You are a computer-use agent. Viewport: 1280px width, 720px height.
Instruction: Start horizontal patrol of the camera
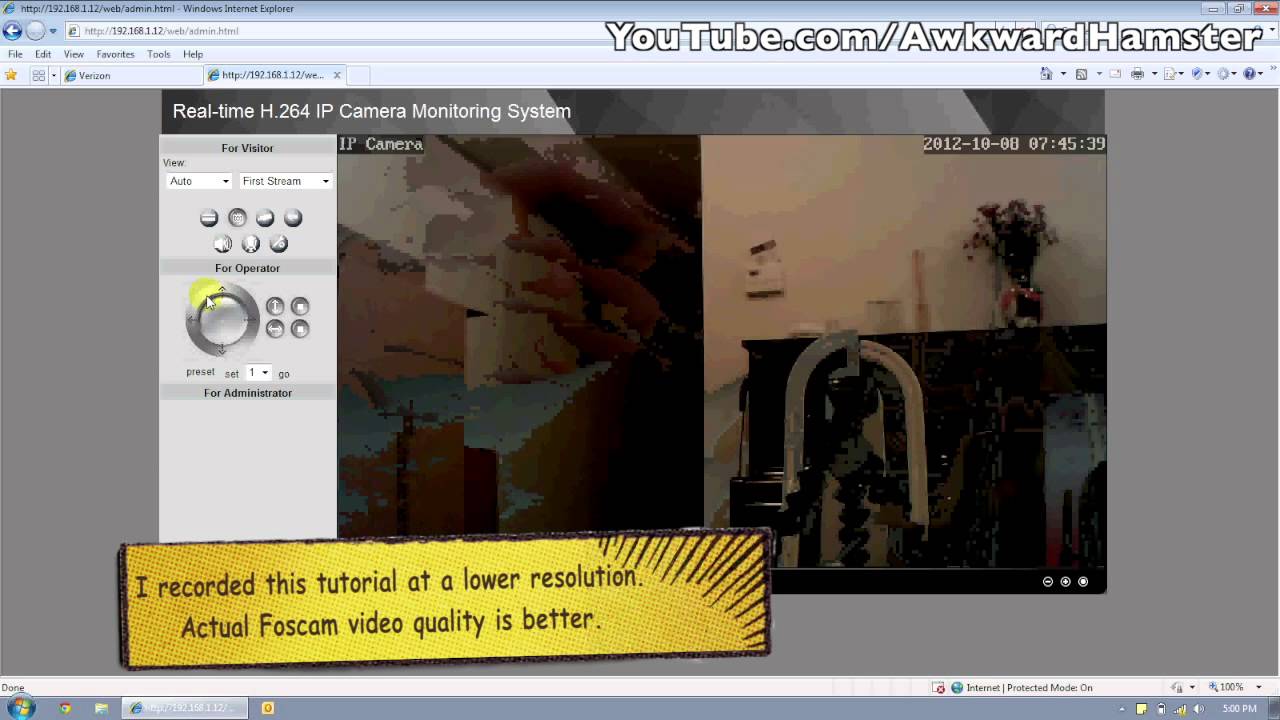click(x=275, y=329)
